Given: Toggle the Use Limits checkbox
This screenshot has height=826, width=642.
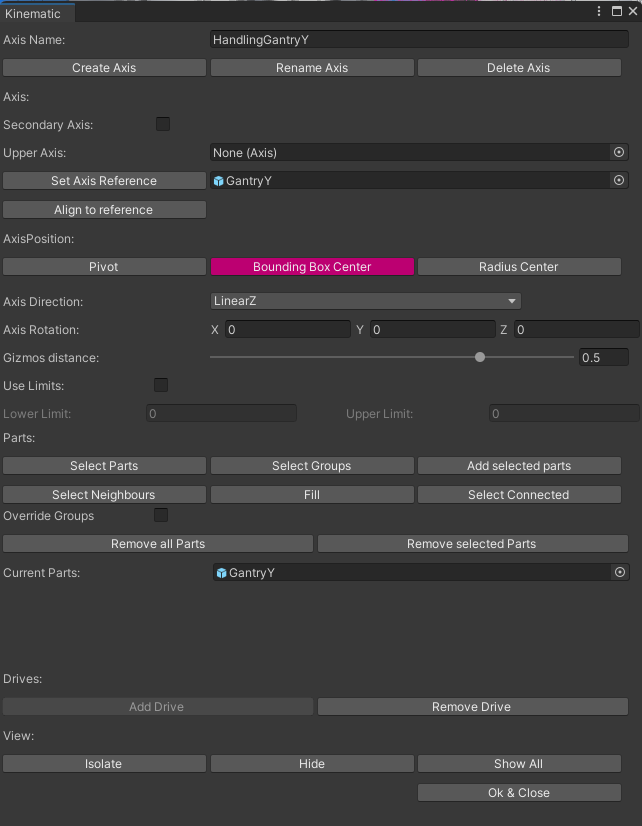Looking at the screenshot, I should pos(161,385).
